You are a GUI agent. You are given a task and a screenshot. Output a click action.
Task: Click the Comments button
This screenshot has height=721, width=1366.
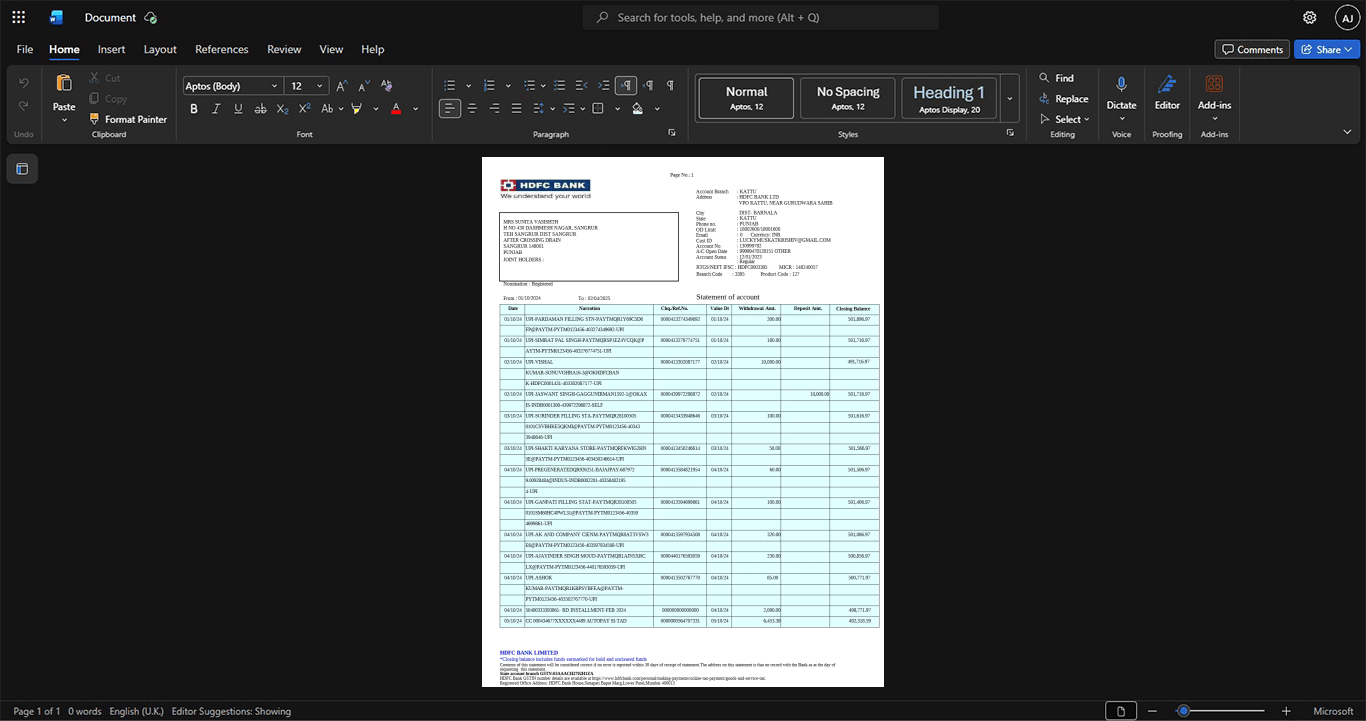pos(1252,49)
